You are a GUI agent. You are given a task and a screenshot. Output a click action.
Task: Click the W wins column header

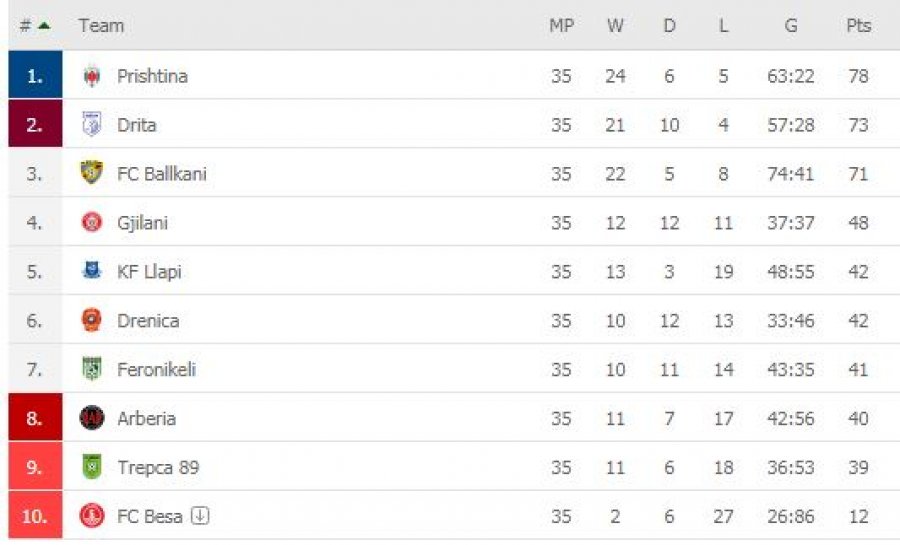(x=615, y=26)
